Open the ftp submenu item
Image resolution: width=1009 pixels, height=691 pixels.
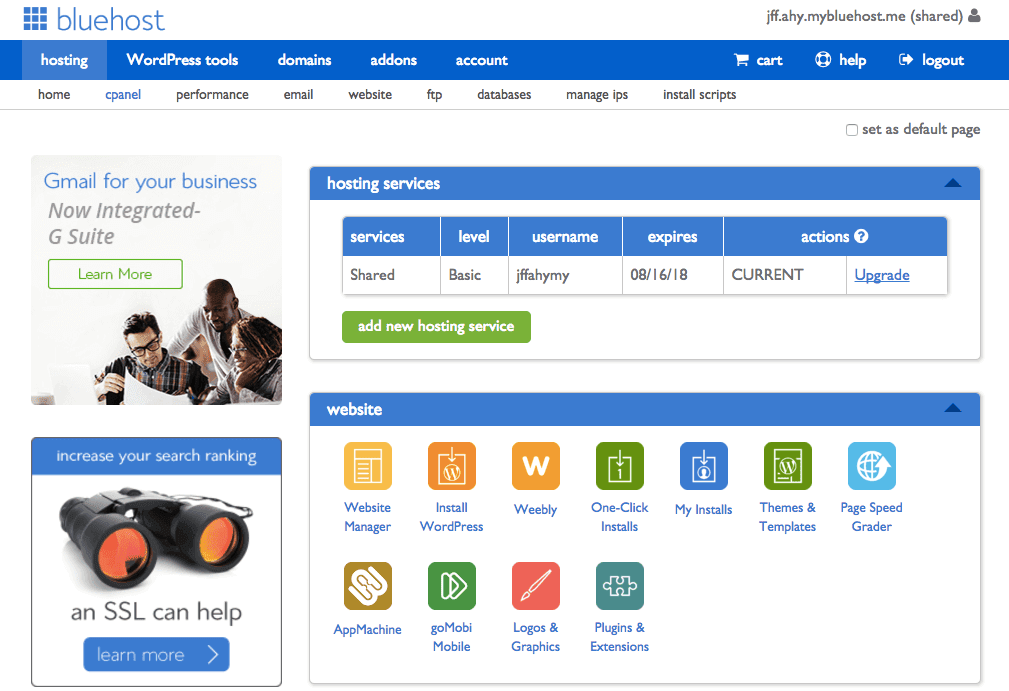click(434, 95)
